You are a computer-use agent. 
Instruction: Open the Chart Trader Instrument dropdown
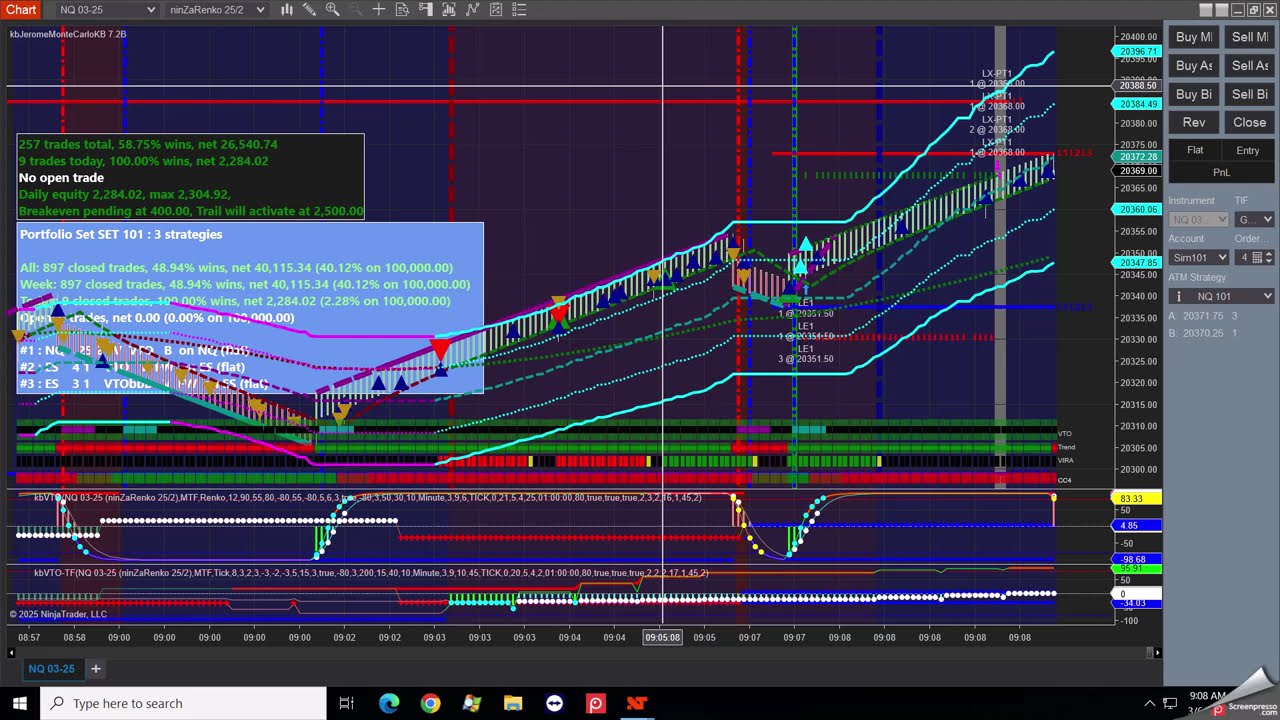1198,219
